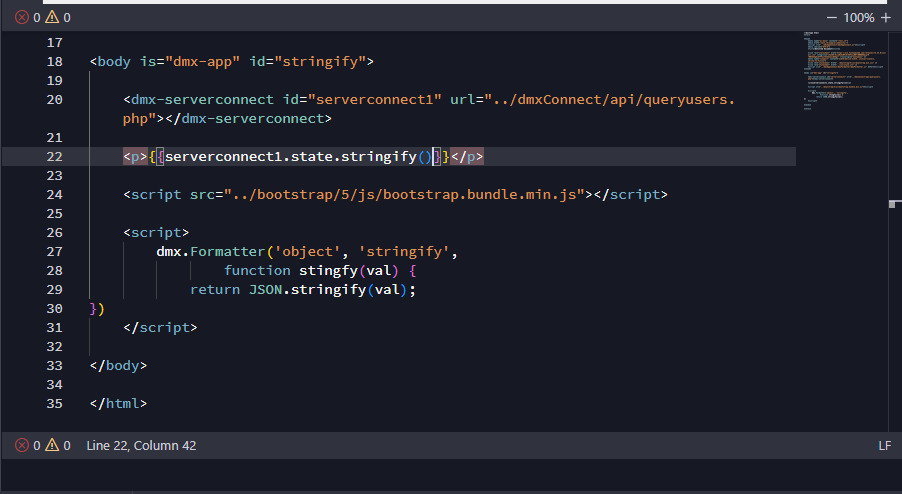Click the LF line ending indicator
Image resolution: width=902 pixels, height=494 pixels.
[885, 446]
